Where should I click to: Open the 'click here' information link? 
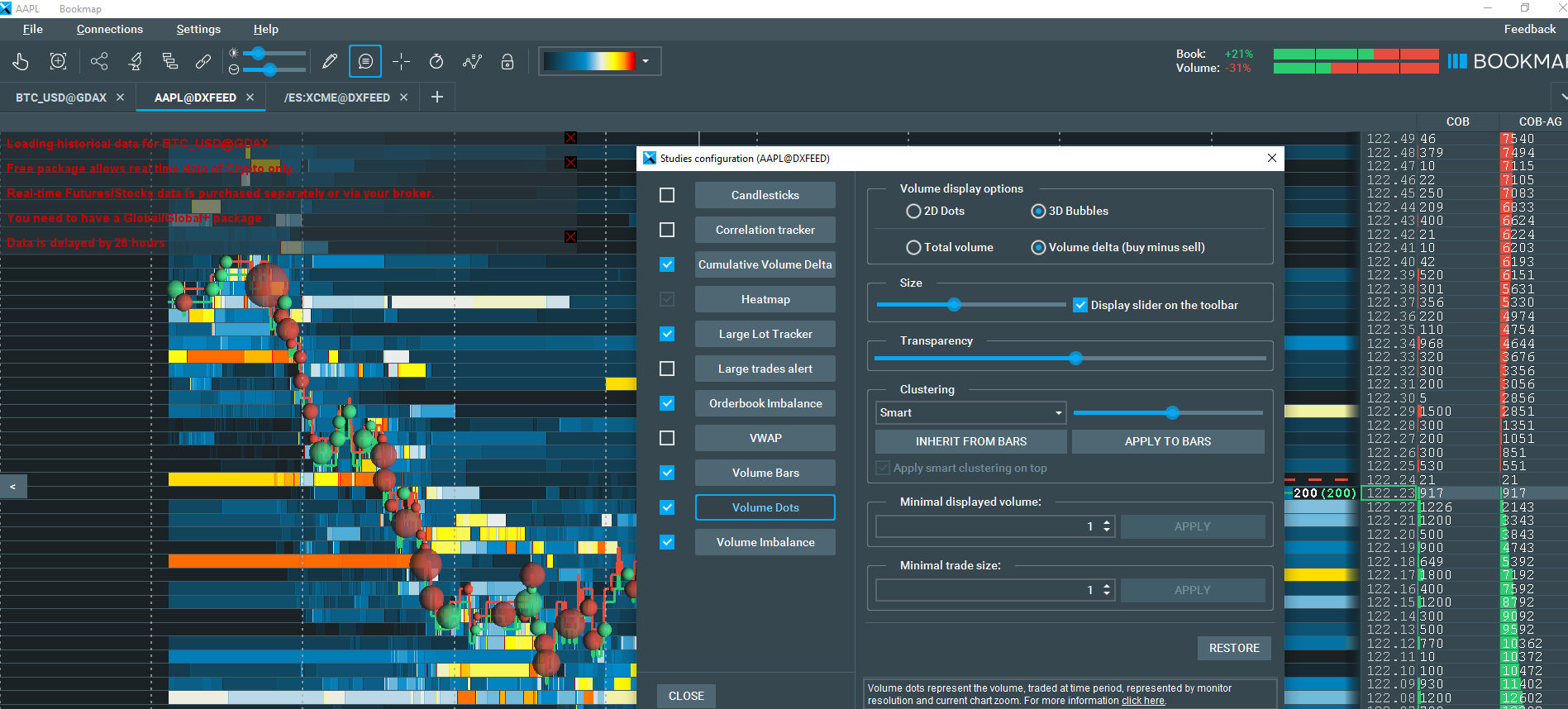point(1142,701)
